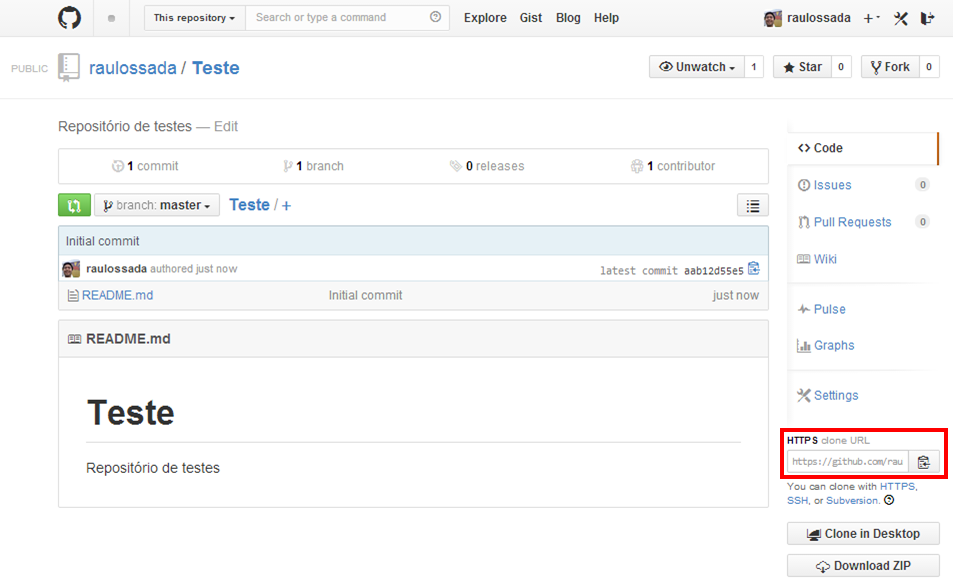Image resolution: width=953 pixels, height=586 pixels.
Task: Click raulossada's profile avatar in header
Action: pyautogui.click(x=772, y=18)
